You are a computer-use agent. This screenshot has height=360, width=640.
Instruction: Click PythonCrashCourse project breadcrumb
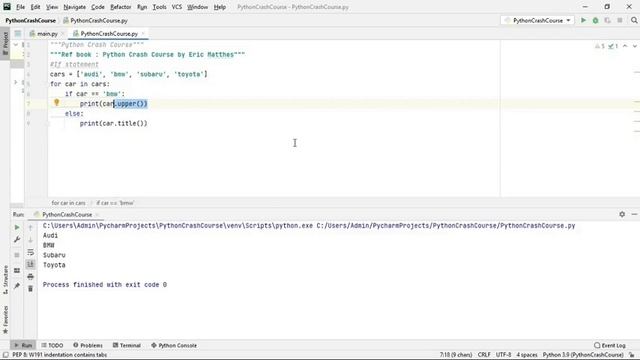tap(31, 20)
